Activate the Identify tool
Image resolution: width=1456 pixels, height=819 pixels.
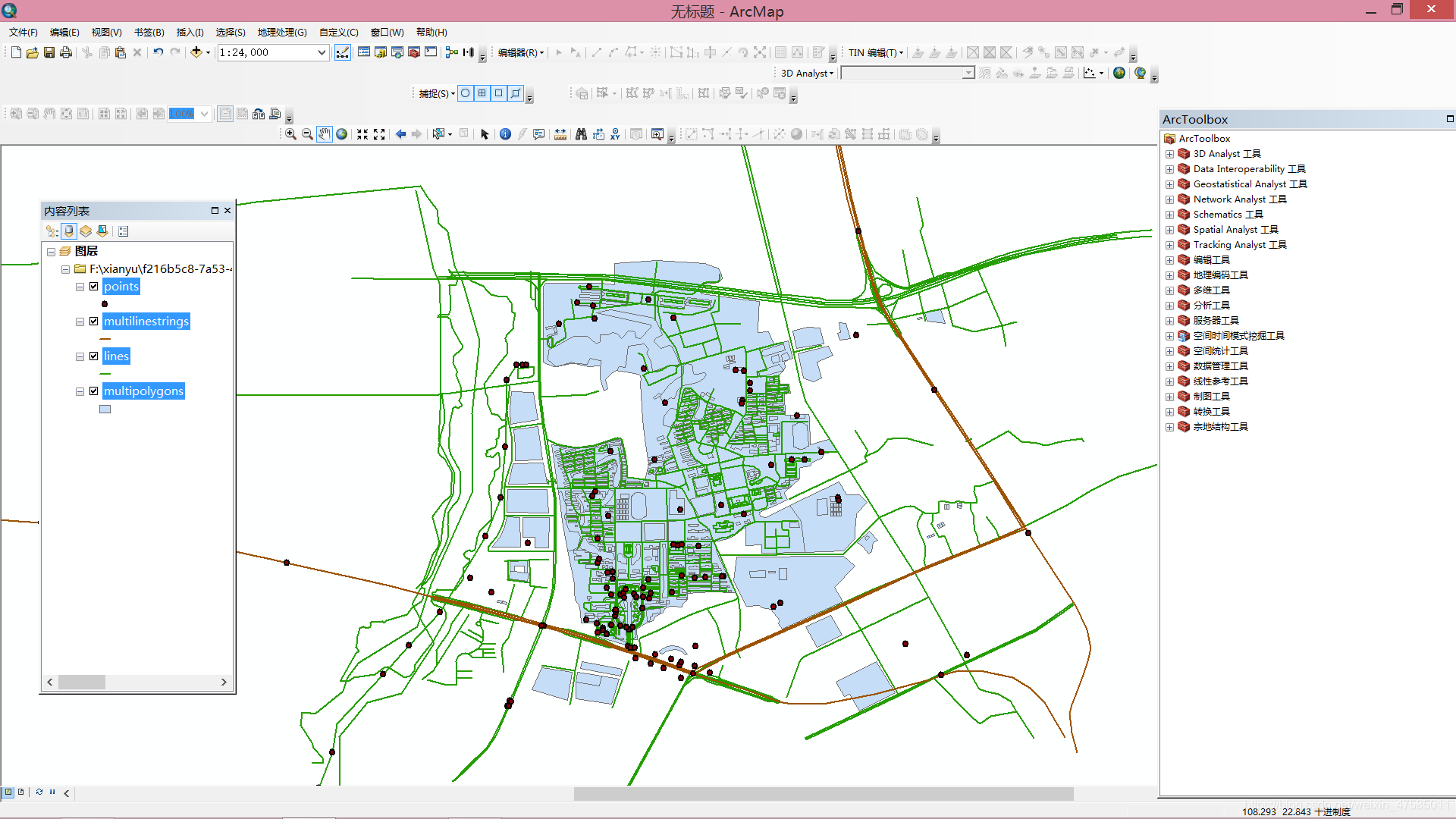[505, 134]
